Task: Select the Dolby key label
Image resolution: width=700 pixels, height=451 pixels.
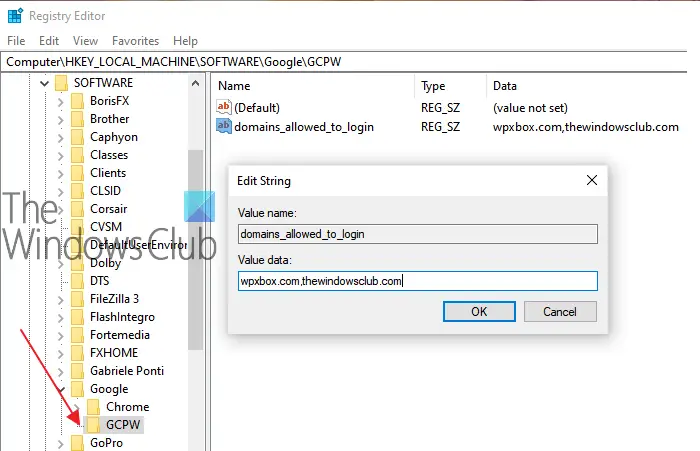Action: click(x=105, y=263)
